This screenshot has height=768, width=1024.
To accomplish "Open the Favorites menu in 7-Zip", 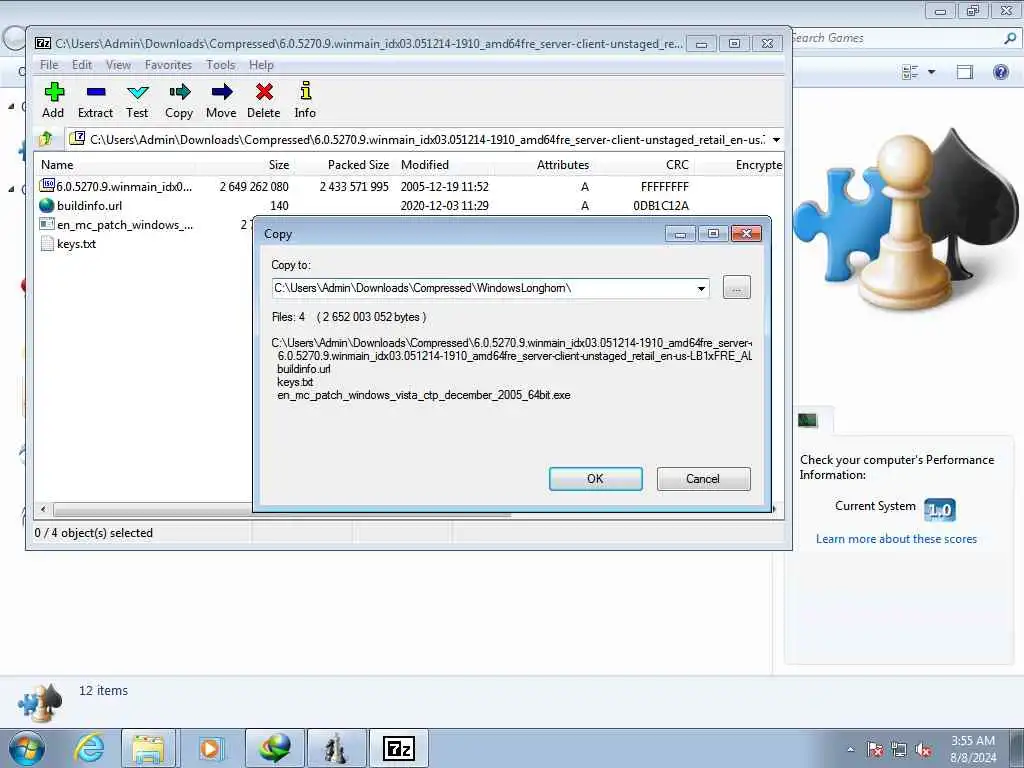I will click(168, 65).
